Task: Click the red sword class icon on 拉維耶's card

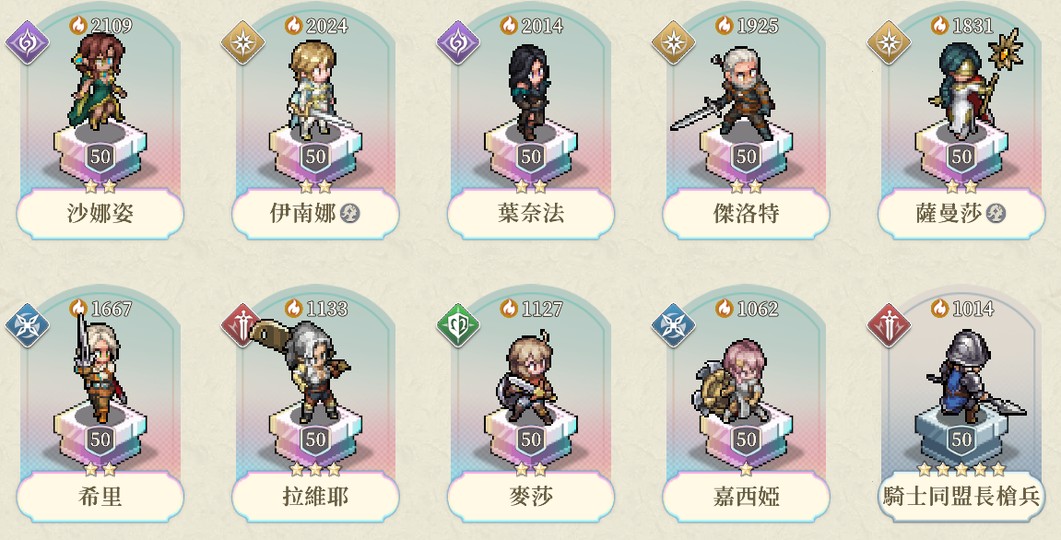Action: pos(242,325)
